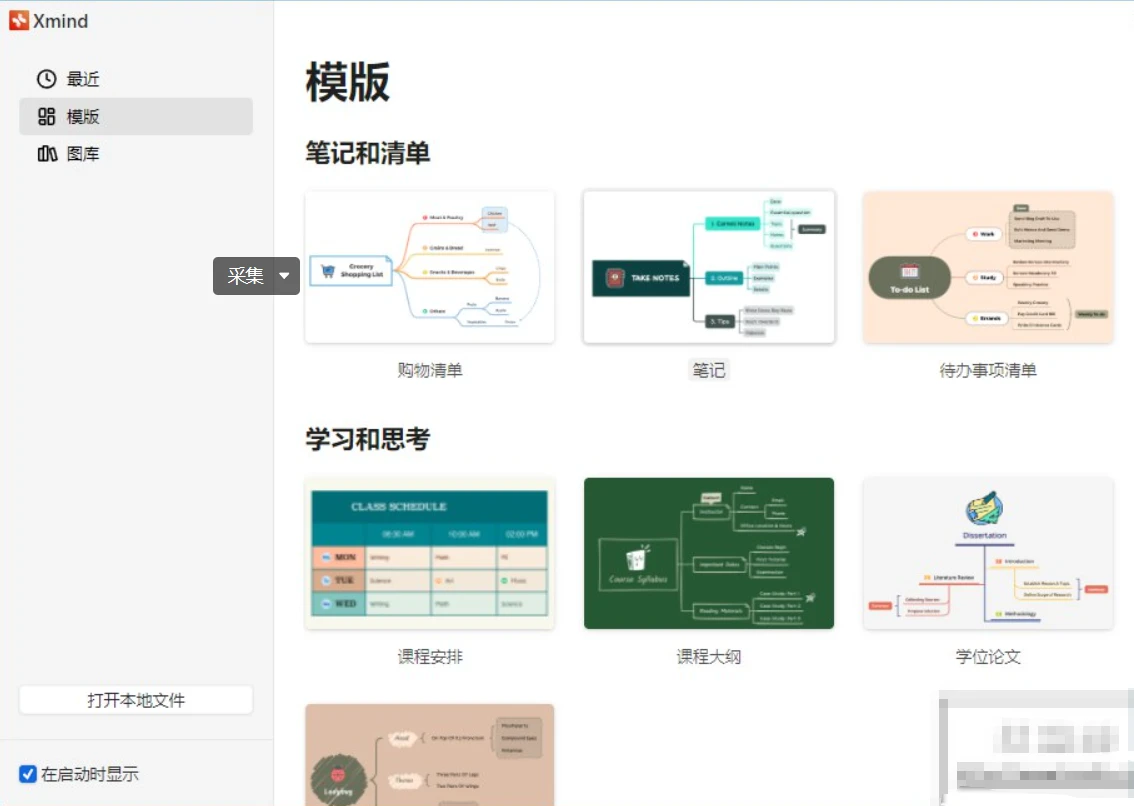Uncheck the 在启动时显示 checkbox
Image resolution: width=1134 pixels, height=806 pixels.
coord(27,773)
